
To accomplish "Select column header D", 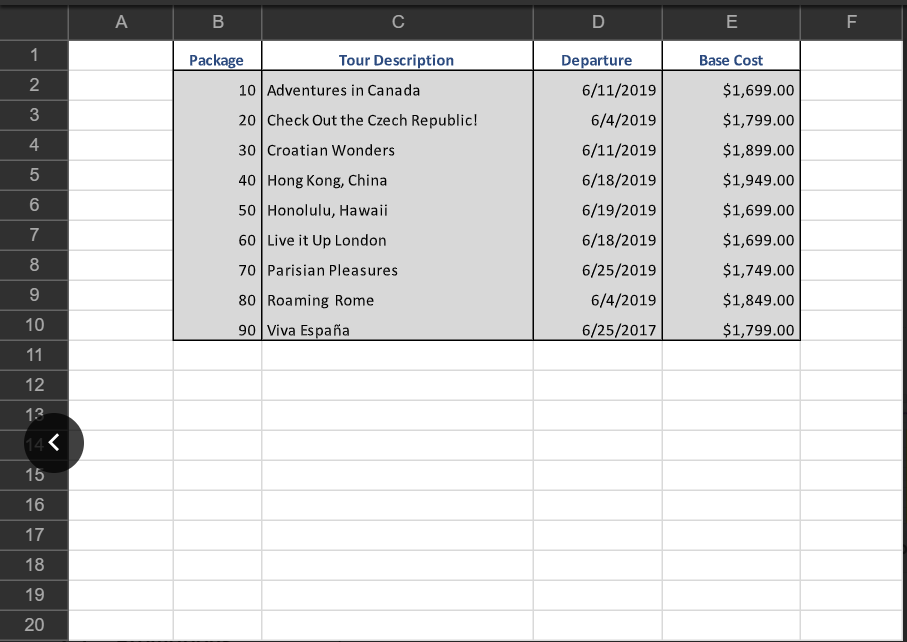I will click(x=597, y=22).
